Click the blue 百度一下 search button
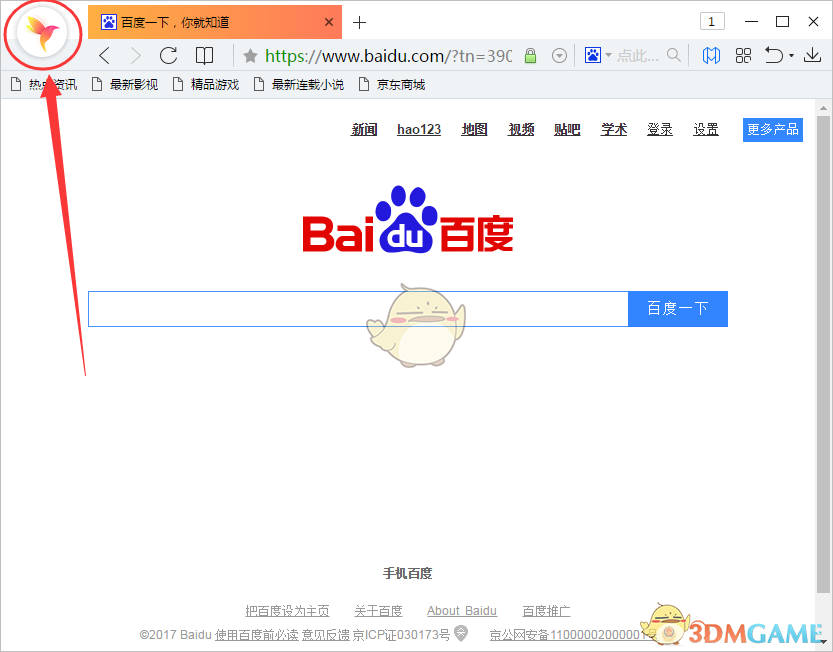Viewport: 833px width, 652px height. [x=678, y=309]
